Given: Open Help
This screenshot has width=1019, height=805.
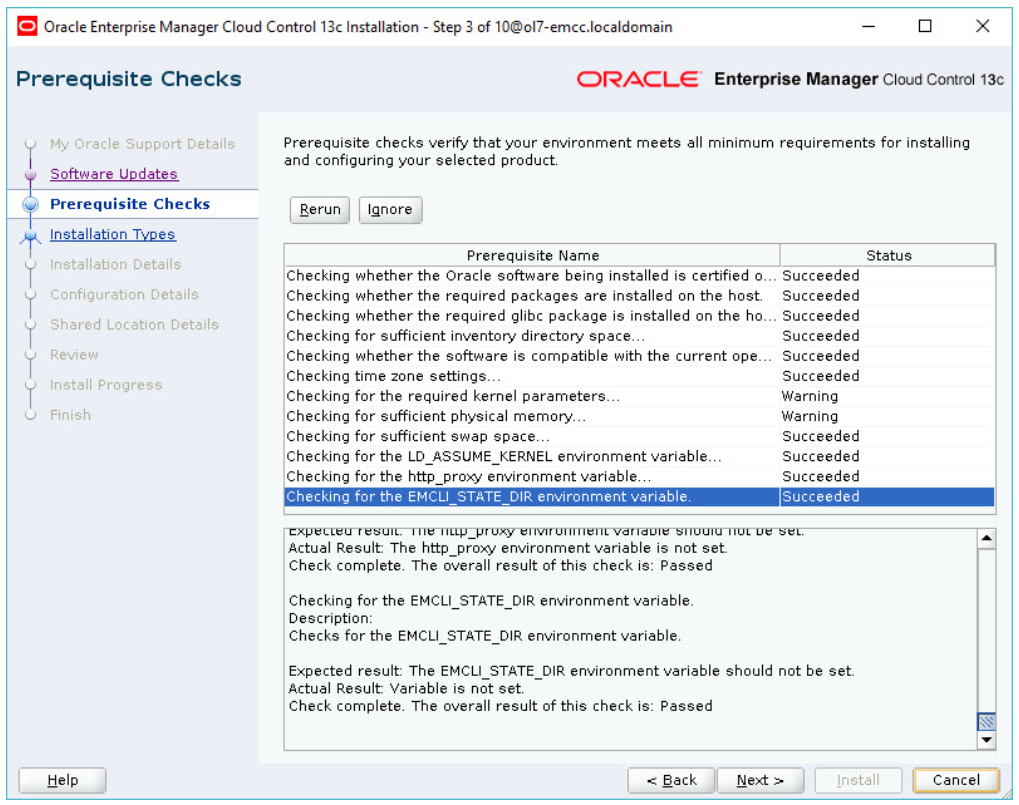Looking at the screenshot, I should pyautogui.click(x=62, y=780).
